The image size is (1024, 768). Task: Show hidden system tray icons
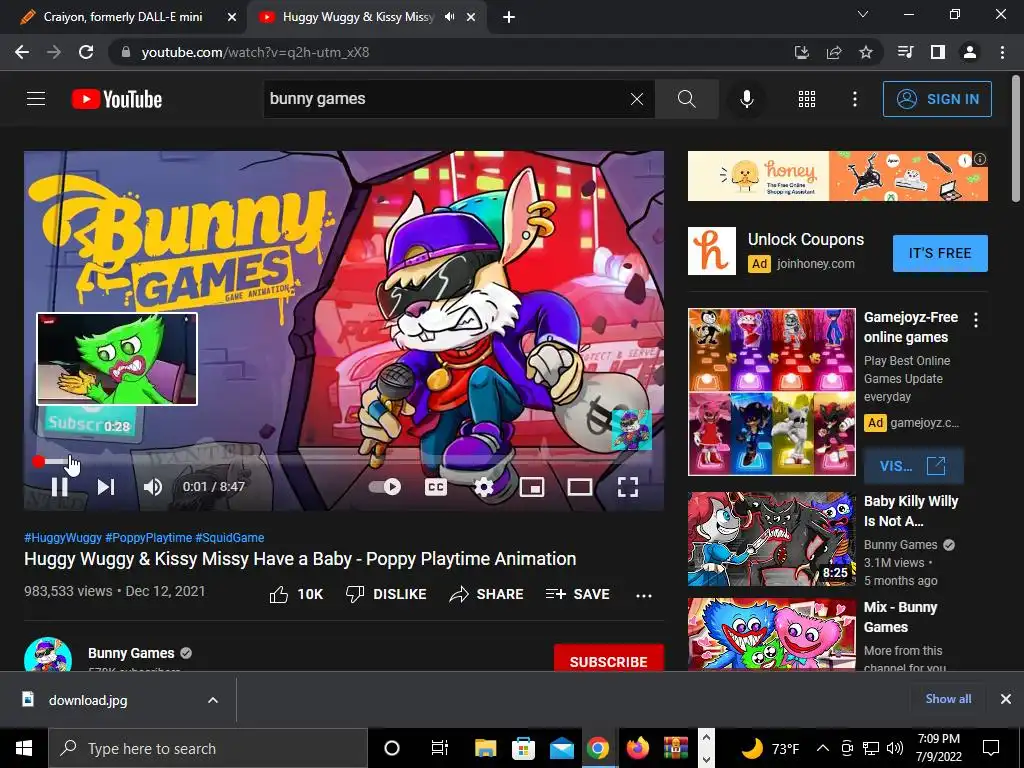point(823,748)
